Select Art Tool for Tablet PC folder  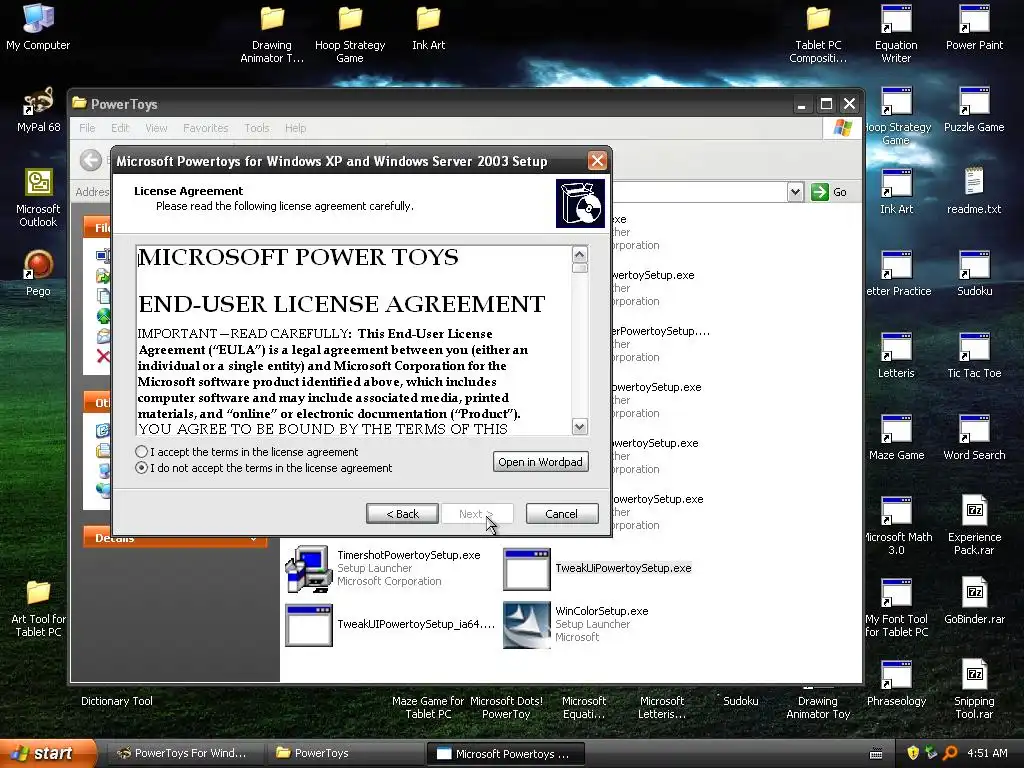[x=38, y=593]
